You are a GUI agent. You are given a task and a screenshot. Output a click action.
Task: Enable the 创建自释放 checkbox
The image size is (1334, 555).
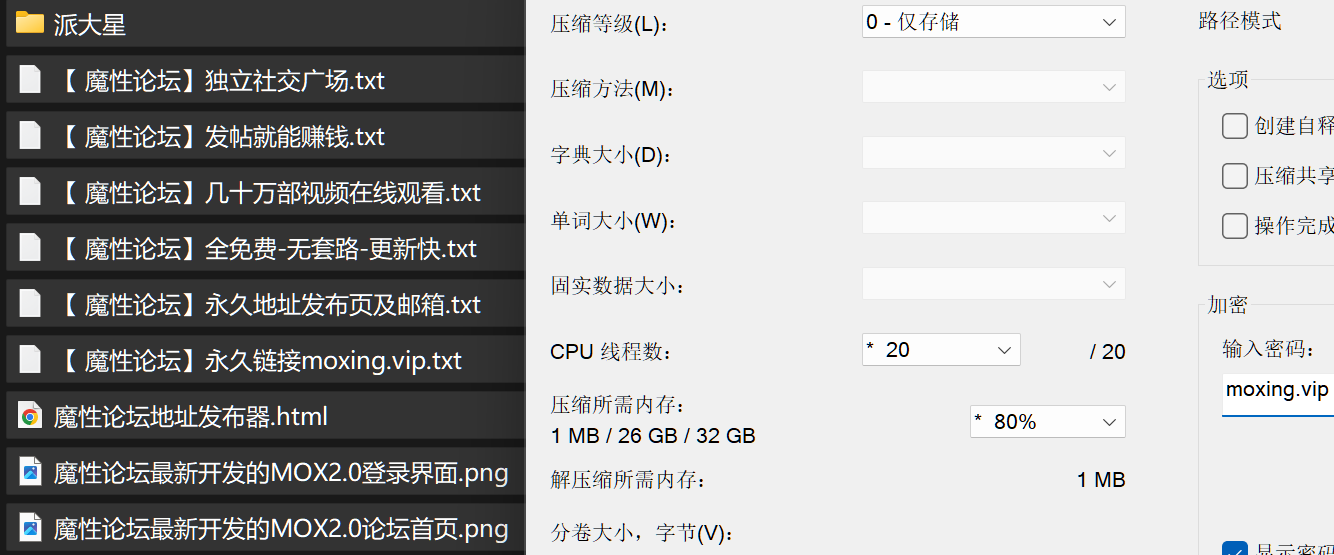[x=1235, y=126]
